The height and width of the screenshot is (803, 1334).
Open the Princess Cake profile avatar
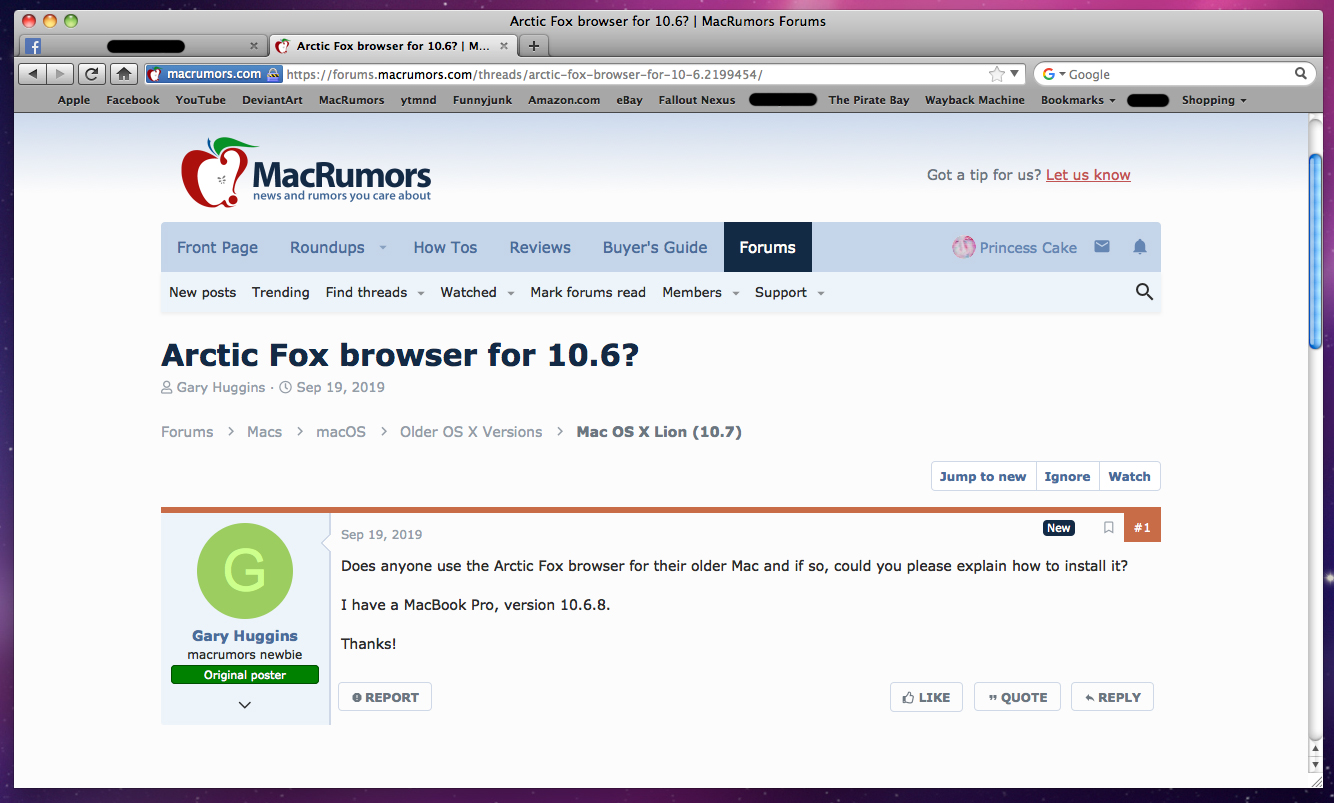coord(963,247)
